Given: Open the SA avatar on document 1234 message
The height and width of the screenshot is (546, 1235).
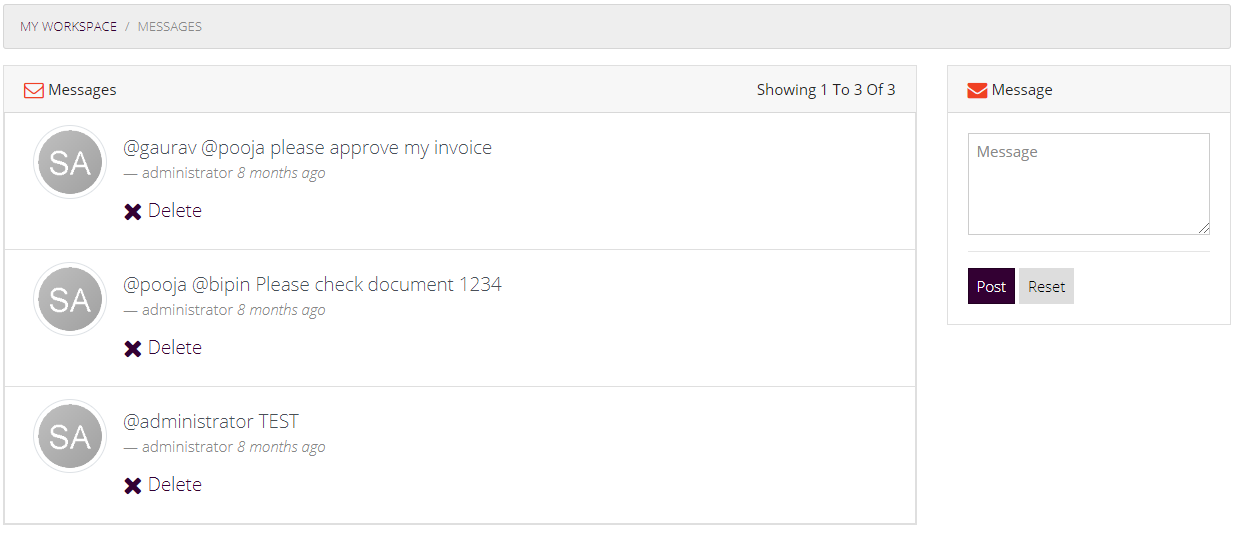Looking at the screenshot, I should [70, 299].
